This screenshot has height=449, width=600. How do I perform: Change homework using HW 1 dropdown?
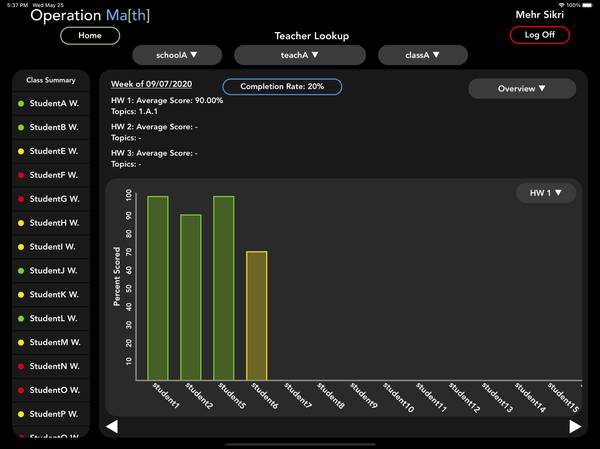[545, 193]
